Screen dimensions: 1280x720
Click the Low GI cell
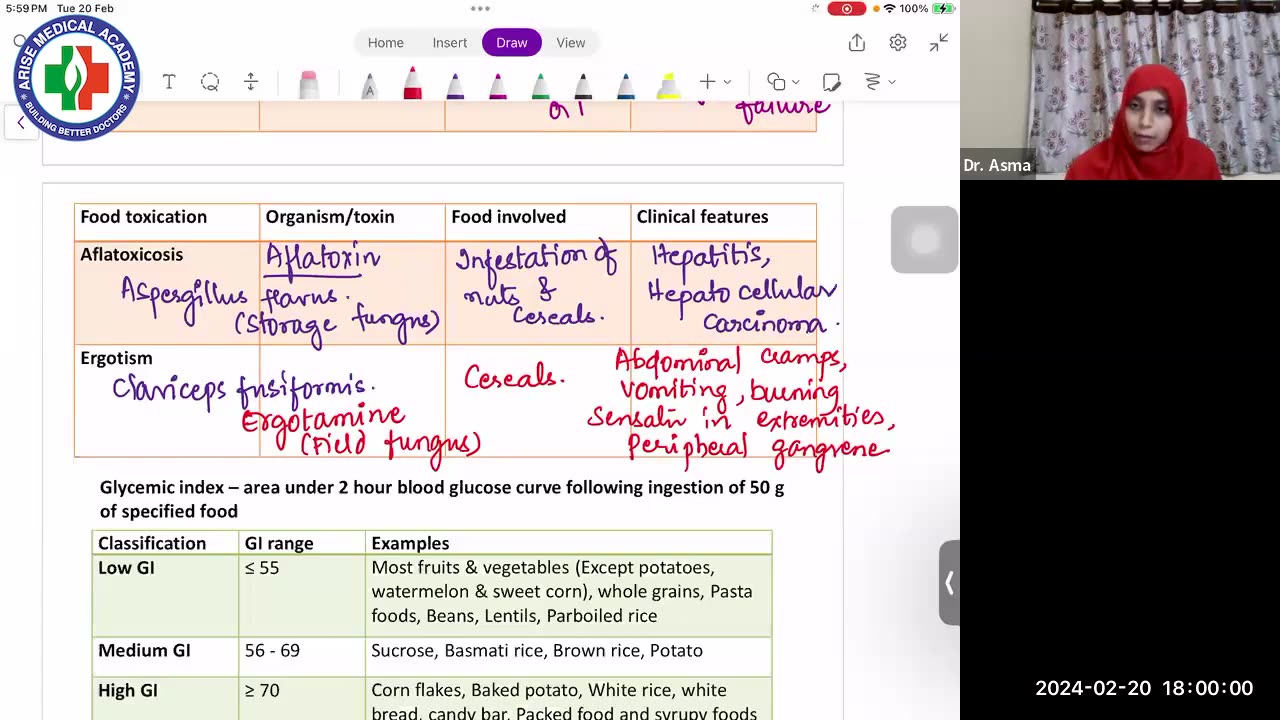tap(165, 596)
